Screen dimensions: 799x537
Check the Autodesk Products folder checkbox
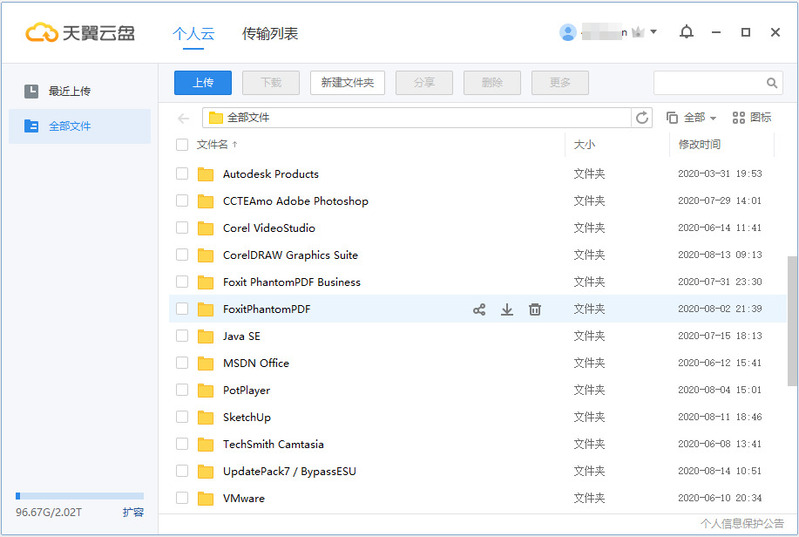pyautogui.click(x=182, y=174)
